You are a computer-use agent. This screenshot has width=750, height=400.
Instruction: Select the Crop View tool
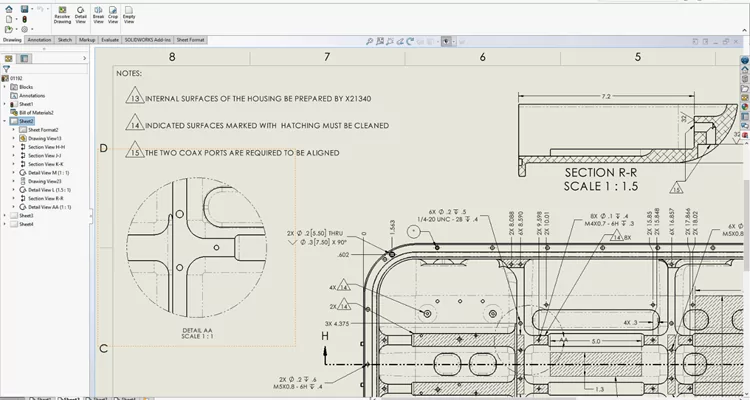(113, 15)
